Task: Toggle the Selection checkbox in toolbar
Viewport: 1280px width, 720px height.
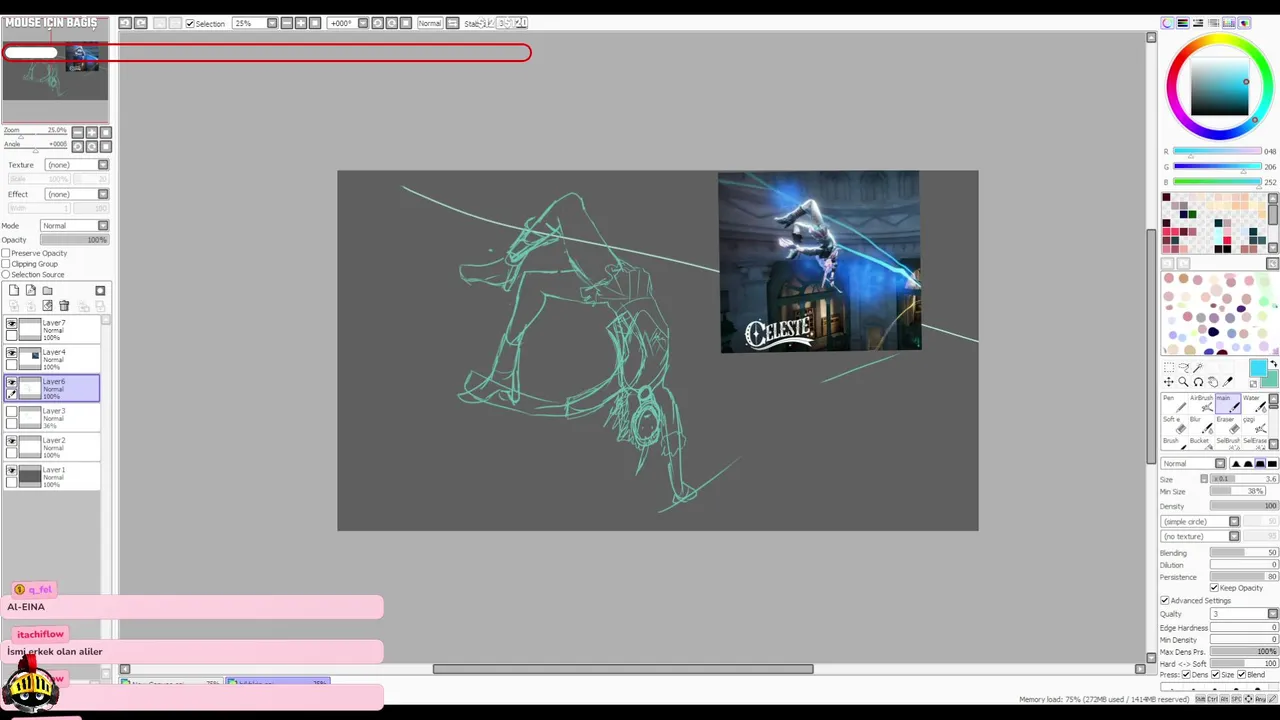Action: (190, 23)
